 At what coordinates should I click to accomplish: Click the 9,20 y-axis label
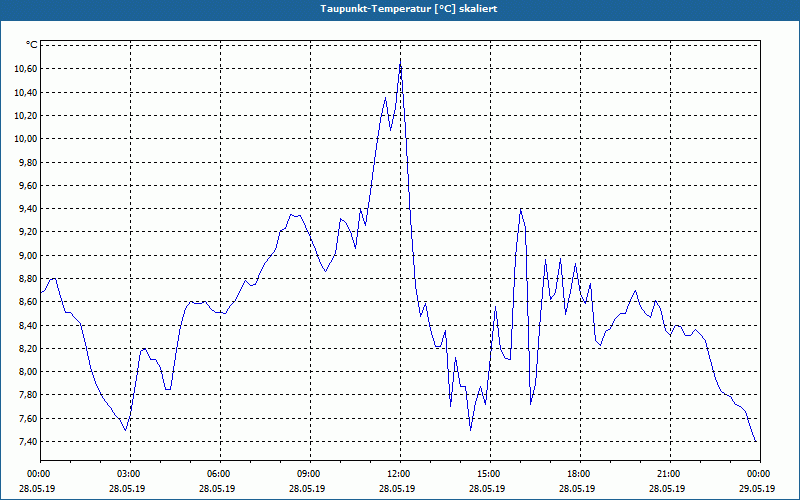29,232
